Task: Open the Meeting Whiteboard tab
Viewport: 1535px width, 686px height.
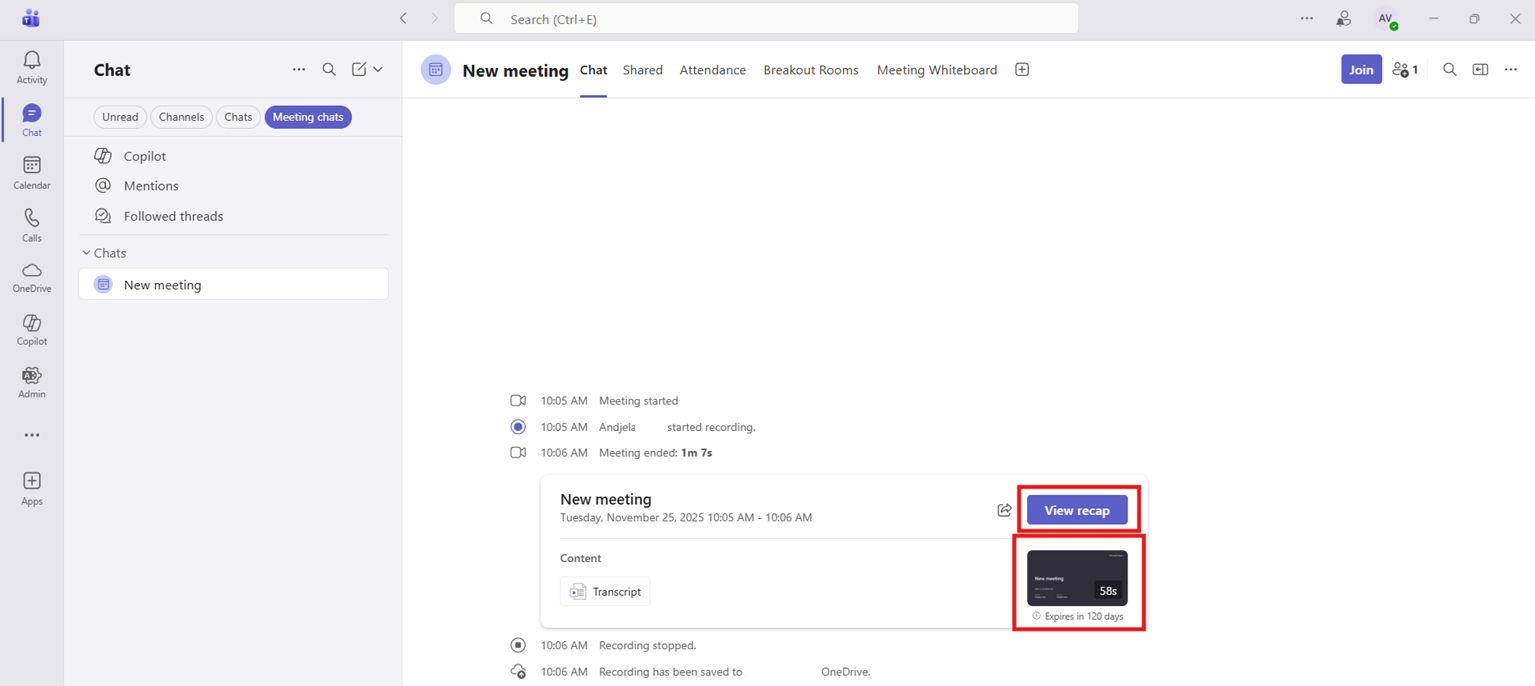Action: pyautogui.click(x=936, y=69)
